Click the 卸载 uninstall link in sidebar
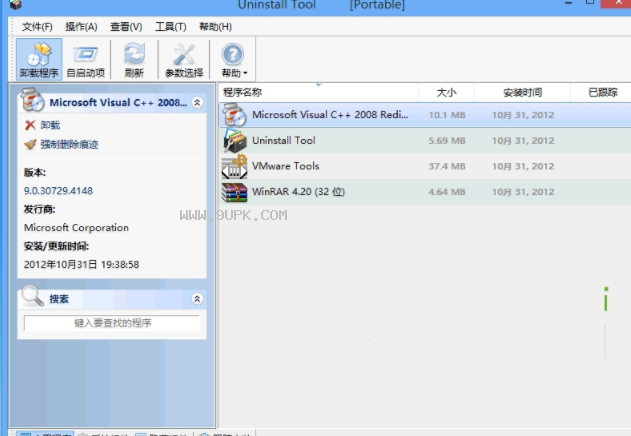This screenshot has width=631, height=436. click(x=50, y=125)
